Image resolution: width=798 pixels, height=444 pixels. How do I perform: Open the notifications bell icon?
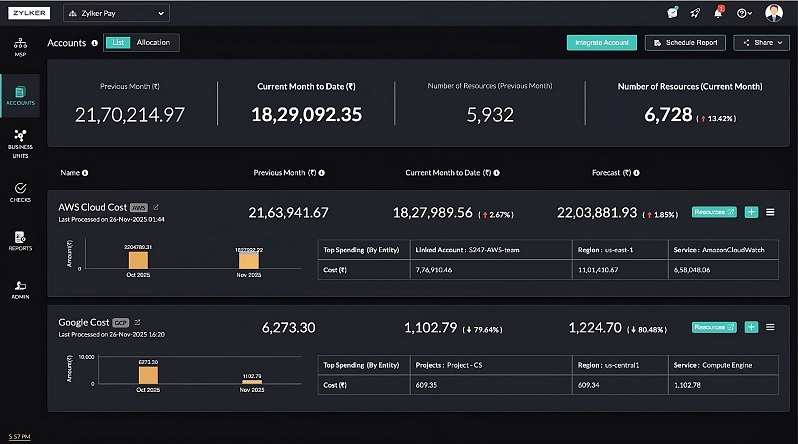(x=718, y=13)
